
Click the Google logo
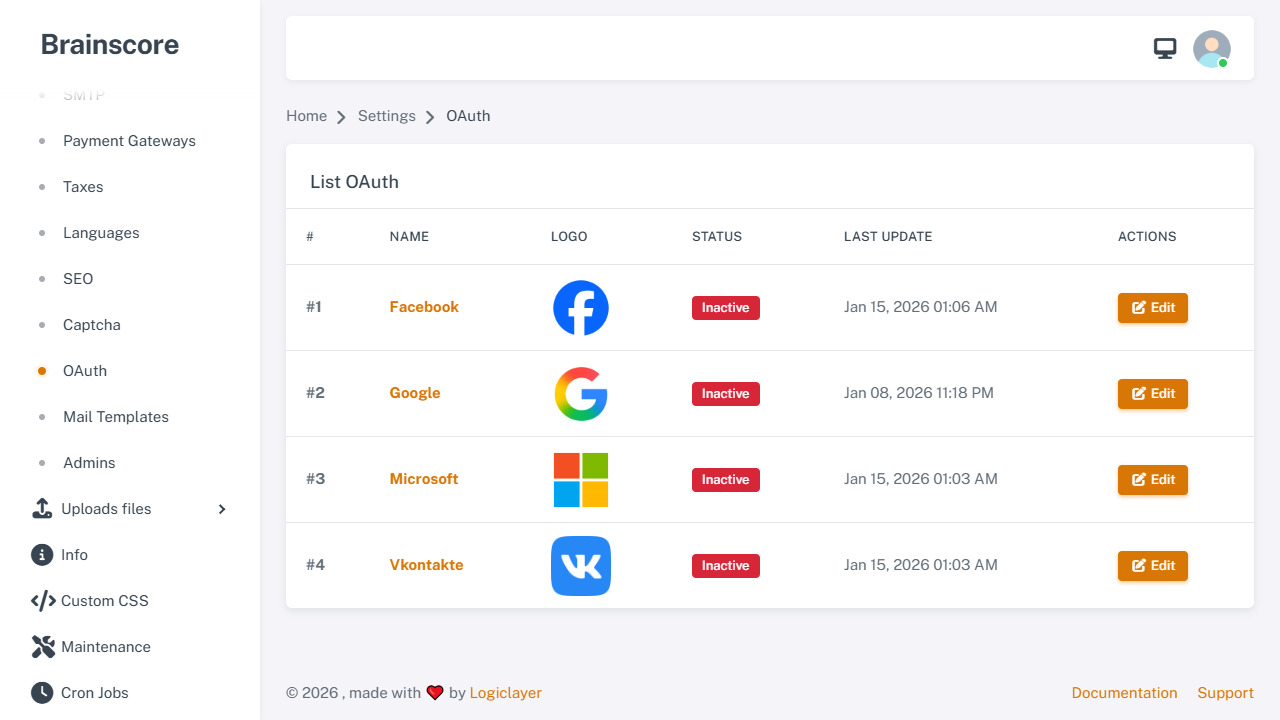point(581,393)
